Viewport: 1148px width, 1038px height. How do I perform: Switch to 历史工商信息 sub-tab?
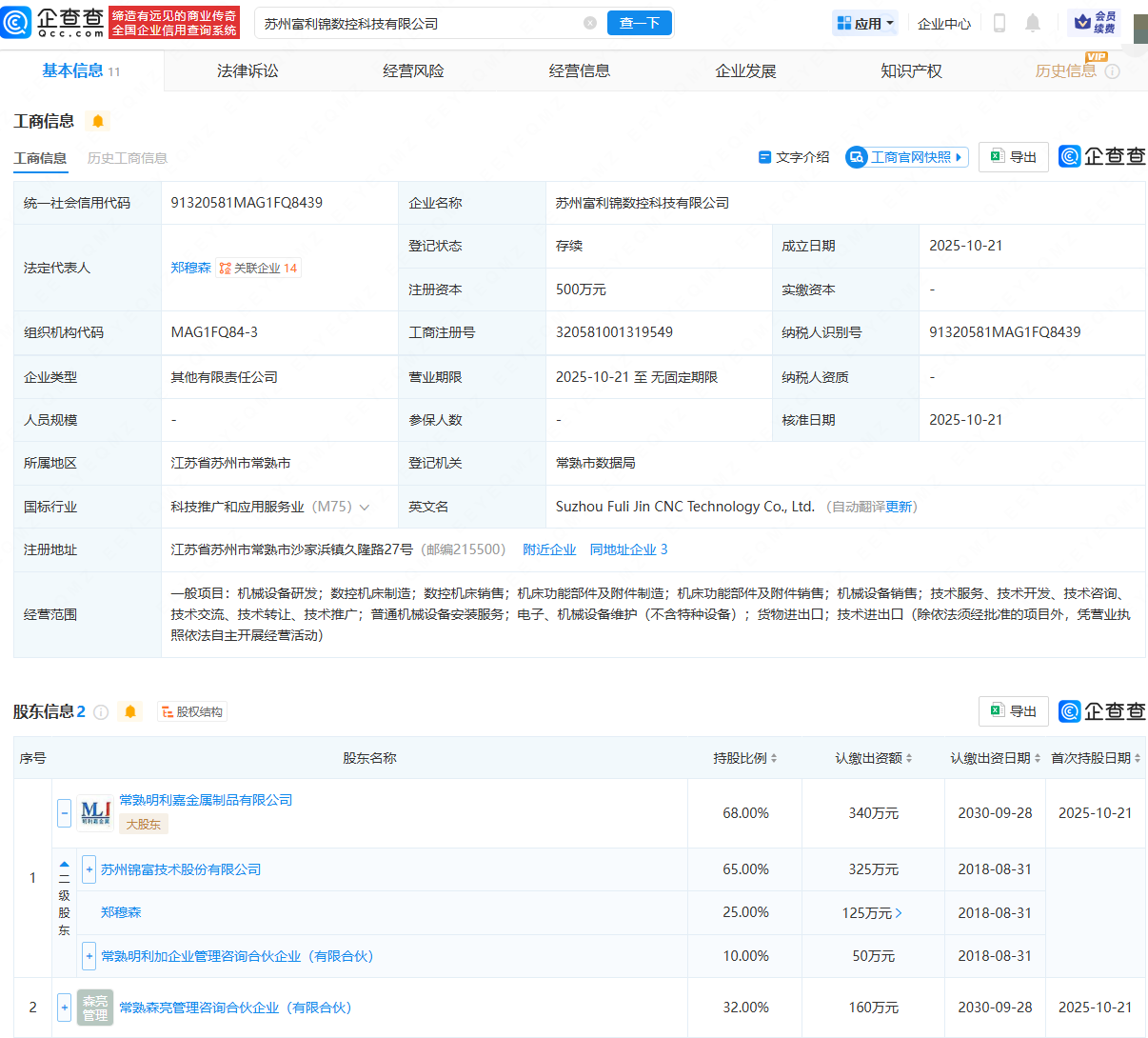point(127,158)
